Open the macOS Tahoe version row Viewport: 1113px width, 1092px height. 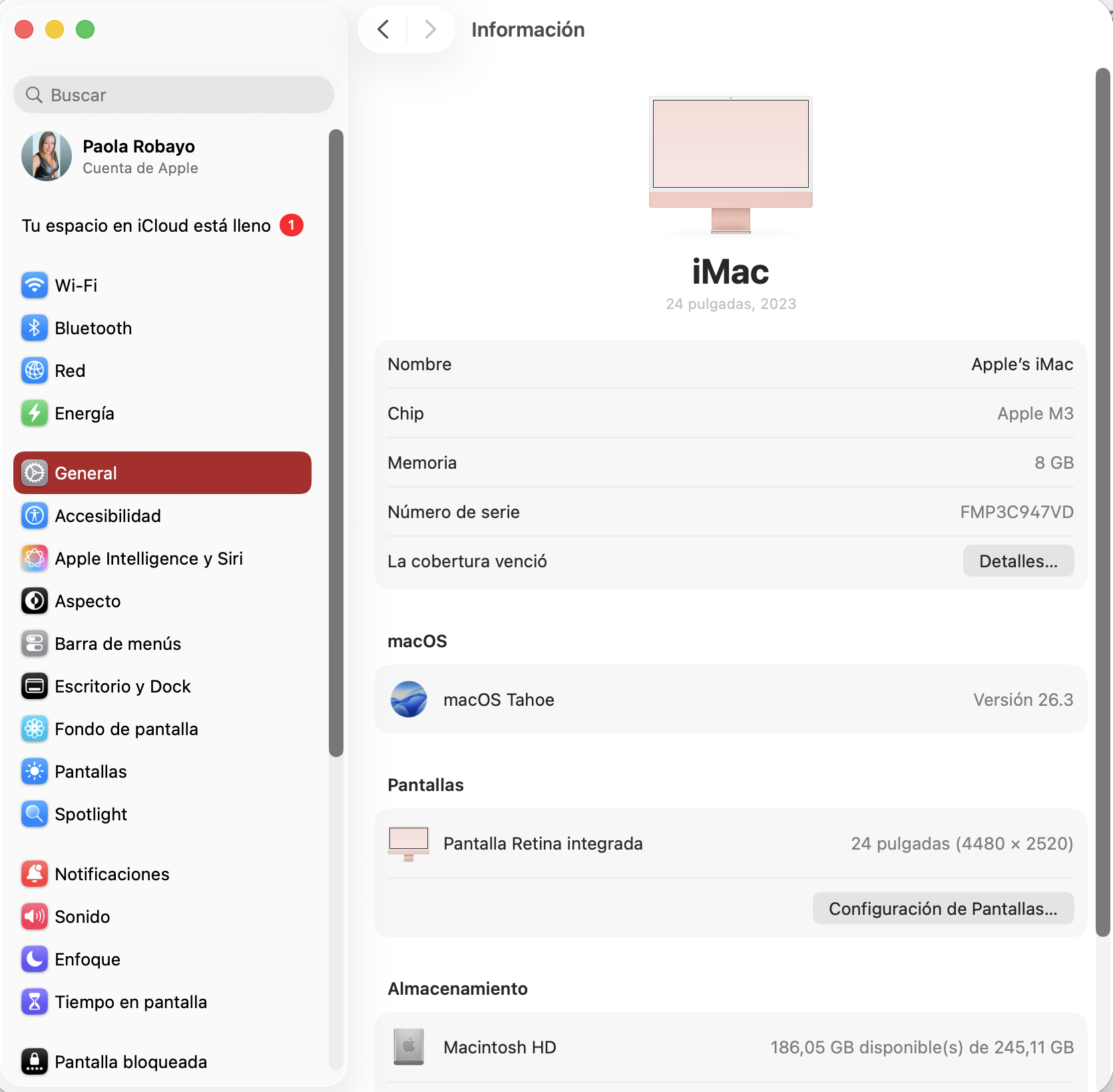(x=730, y=700)
